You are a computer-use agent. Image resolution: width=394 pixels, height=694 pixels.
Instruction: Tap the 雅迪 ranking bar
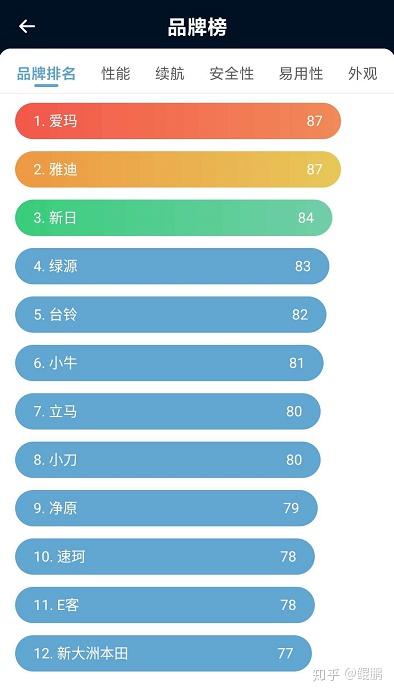[178, 169]
